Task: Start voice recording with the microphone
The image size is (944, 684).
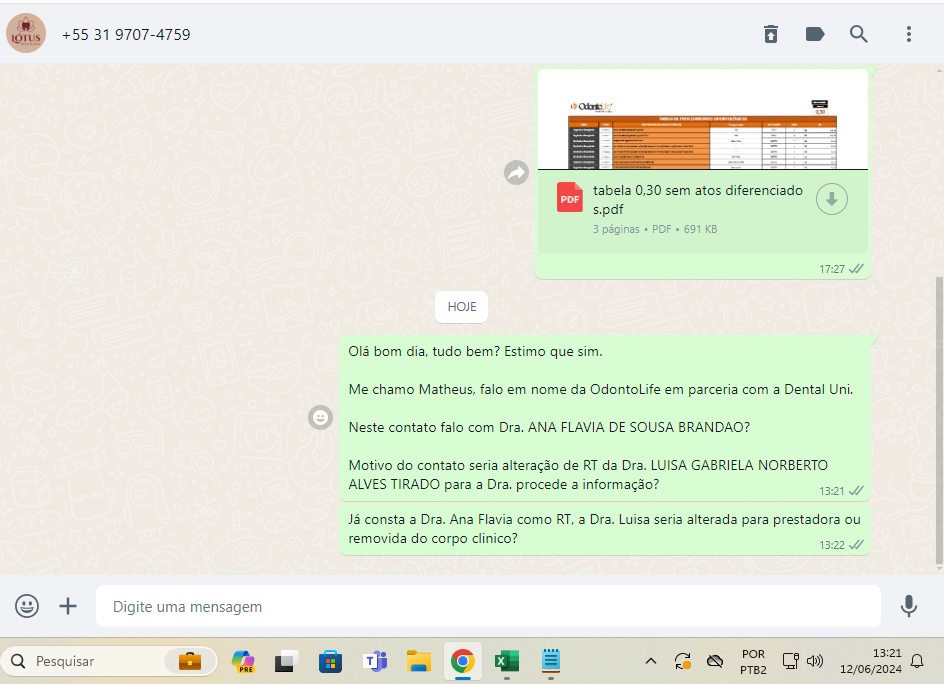Action: (908, 606)
